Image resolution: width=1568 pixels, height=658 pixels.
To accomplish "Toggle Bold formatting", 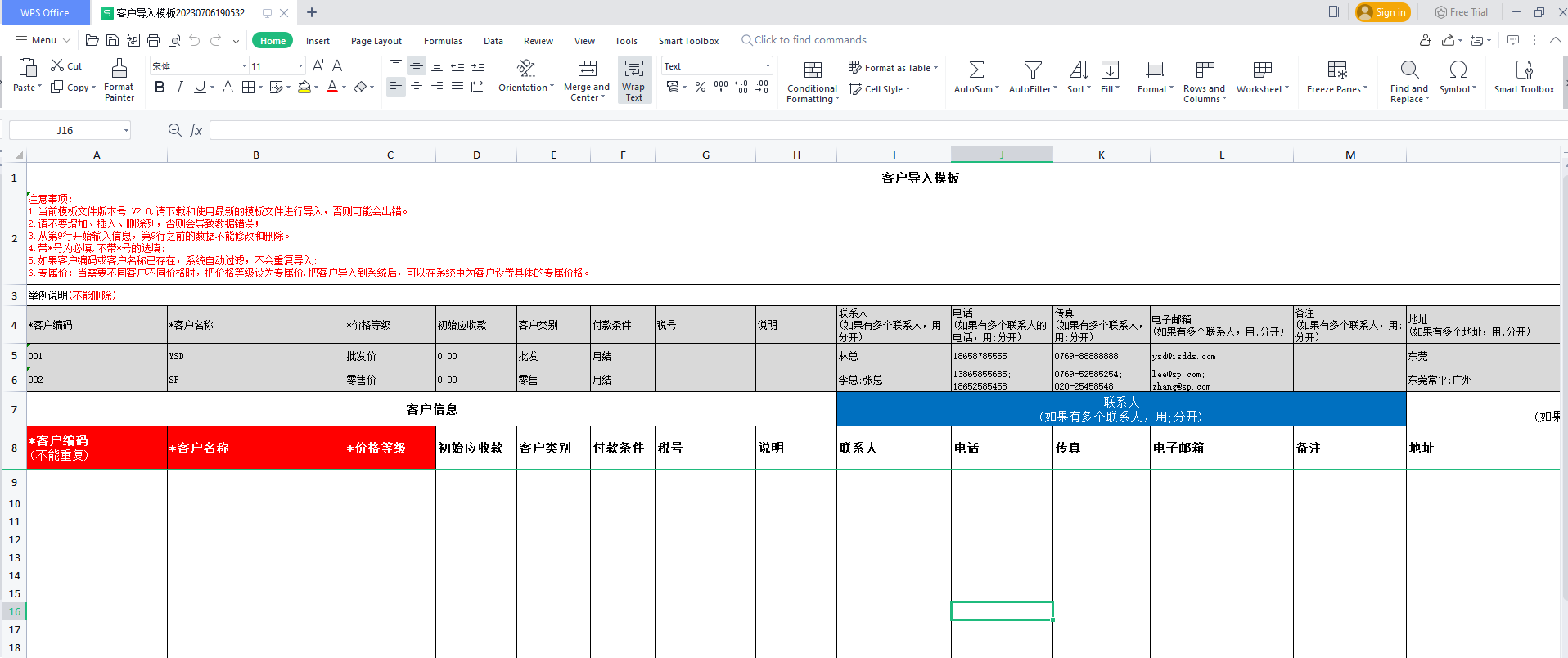I will coord(160,88).
